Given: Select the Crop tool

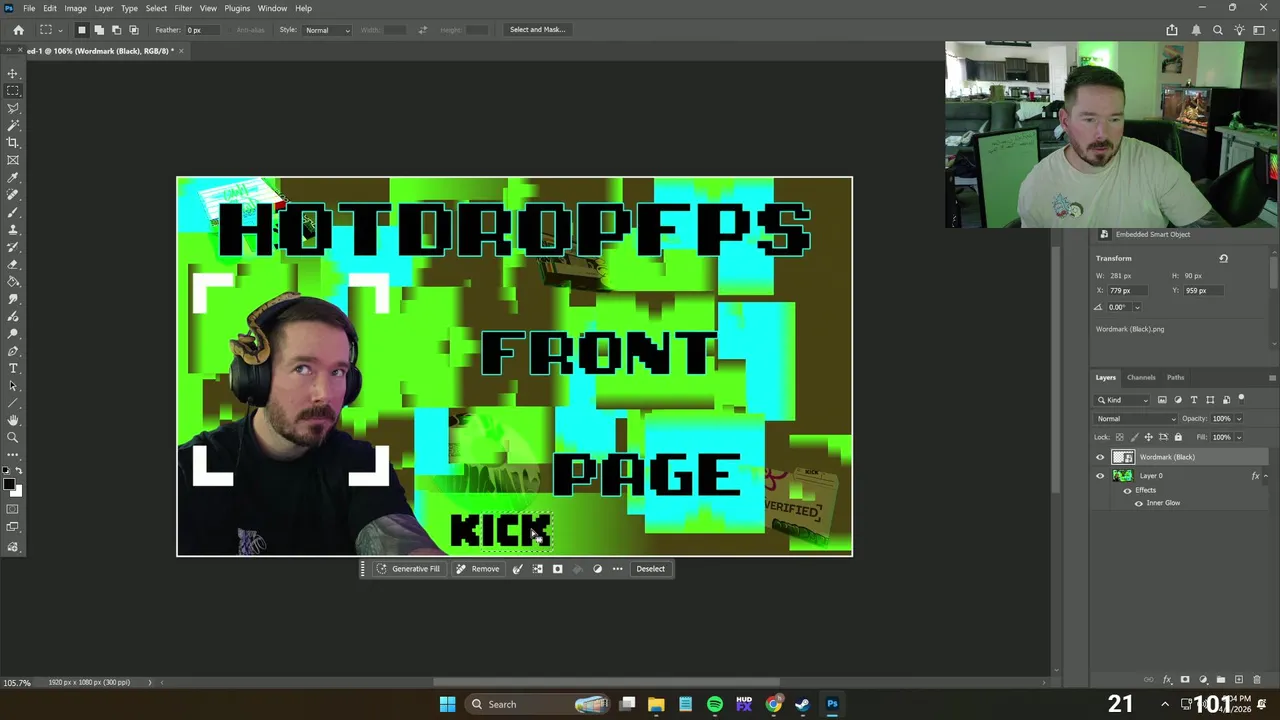Looking at the screenshot, I should (x=13, y=142).
